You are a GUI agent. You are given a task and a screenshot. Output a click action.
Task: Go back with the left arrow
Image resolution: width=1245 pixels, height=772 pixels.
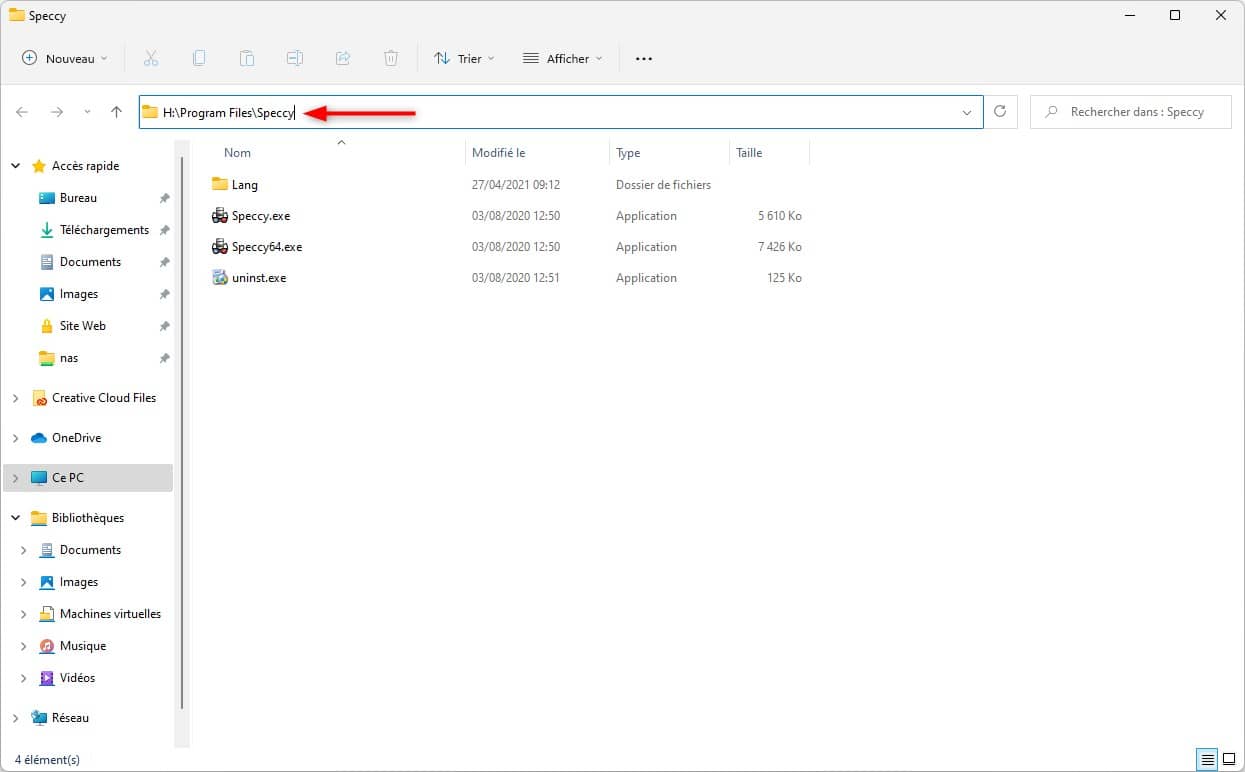tap(22, 112)
